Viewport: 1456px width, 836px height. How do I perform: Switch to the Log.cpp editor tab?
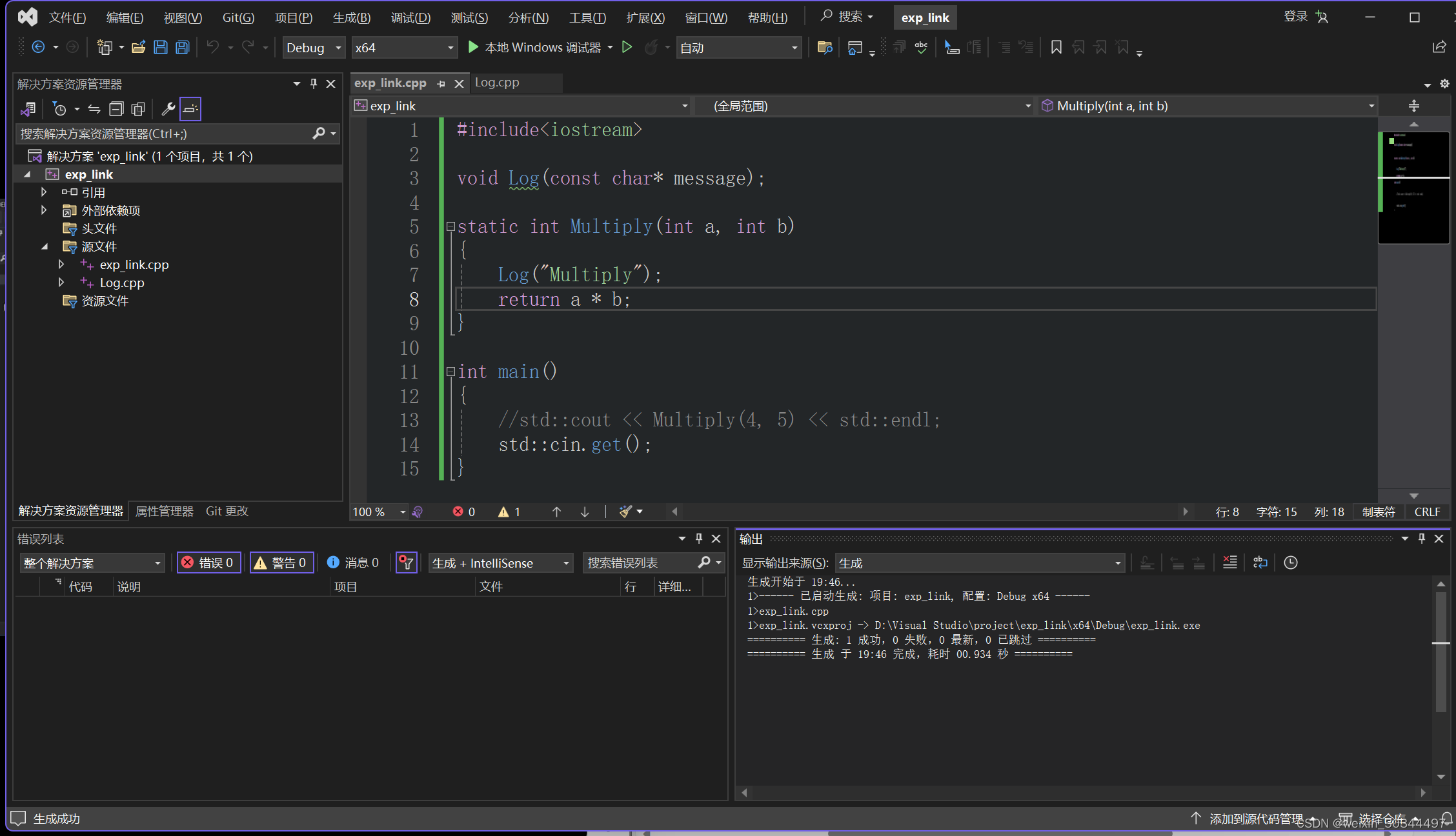tap(497, 83)
